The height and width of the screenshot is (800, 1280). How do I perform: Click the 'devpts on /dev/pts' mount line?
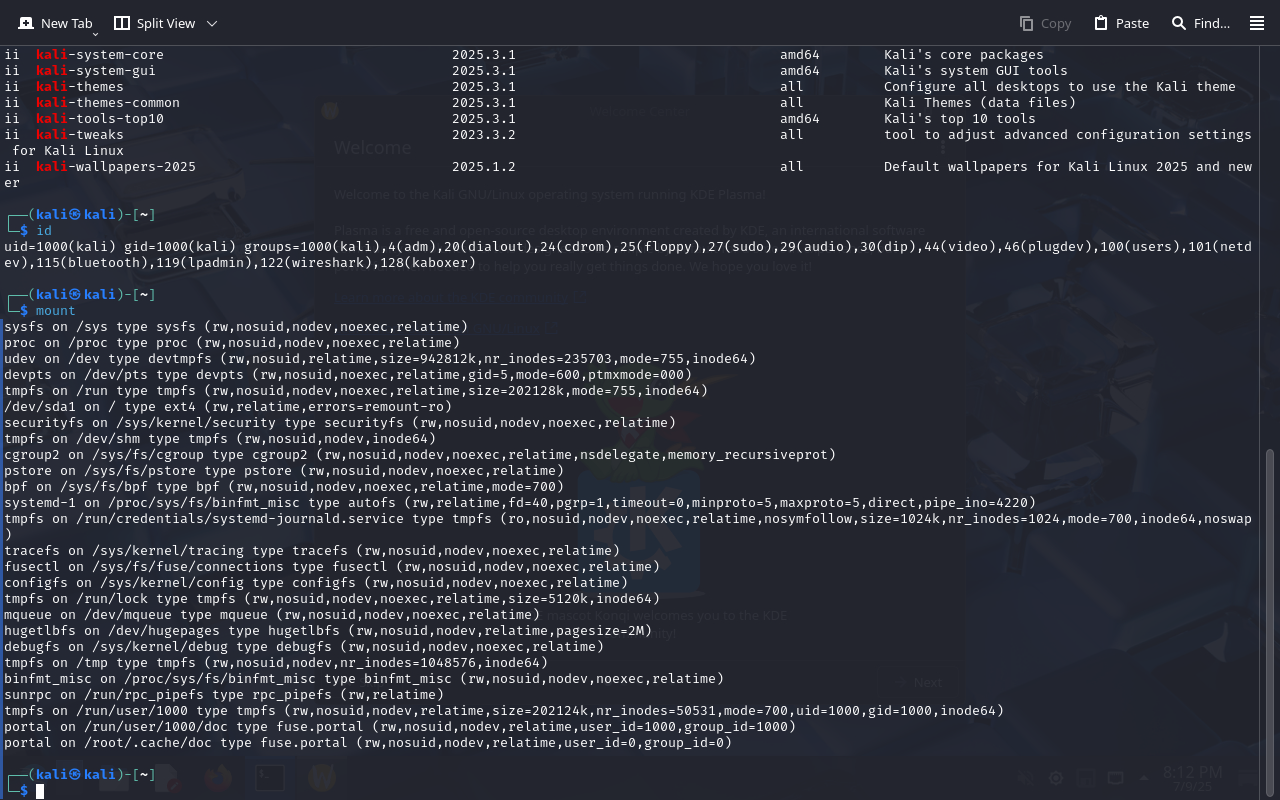(x=348, y=375)
